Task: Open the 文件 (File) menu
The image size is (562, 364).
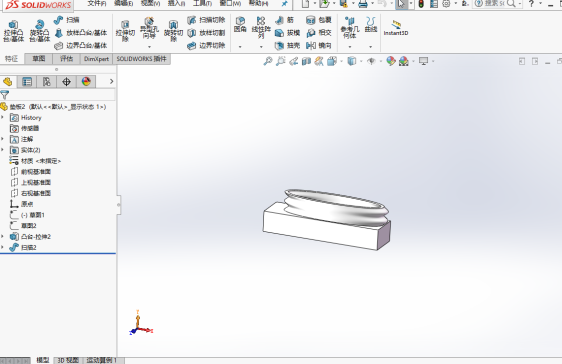Action: tap(97, 4)
